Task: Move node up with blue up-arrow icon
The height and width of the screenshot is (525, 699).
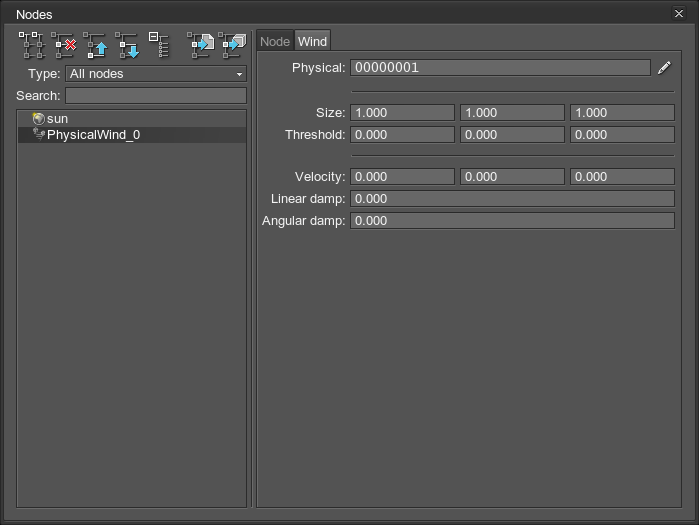Action: (96, 45)
